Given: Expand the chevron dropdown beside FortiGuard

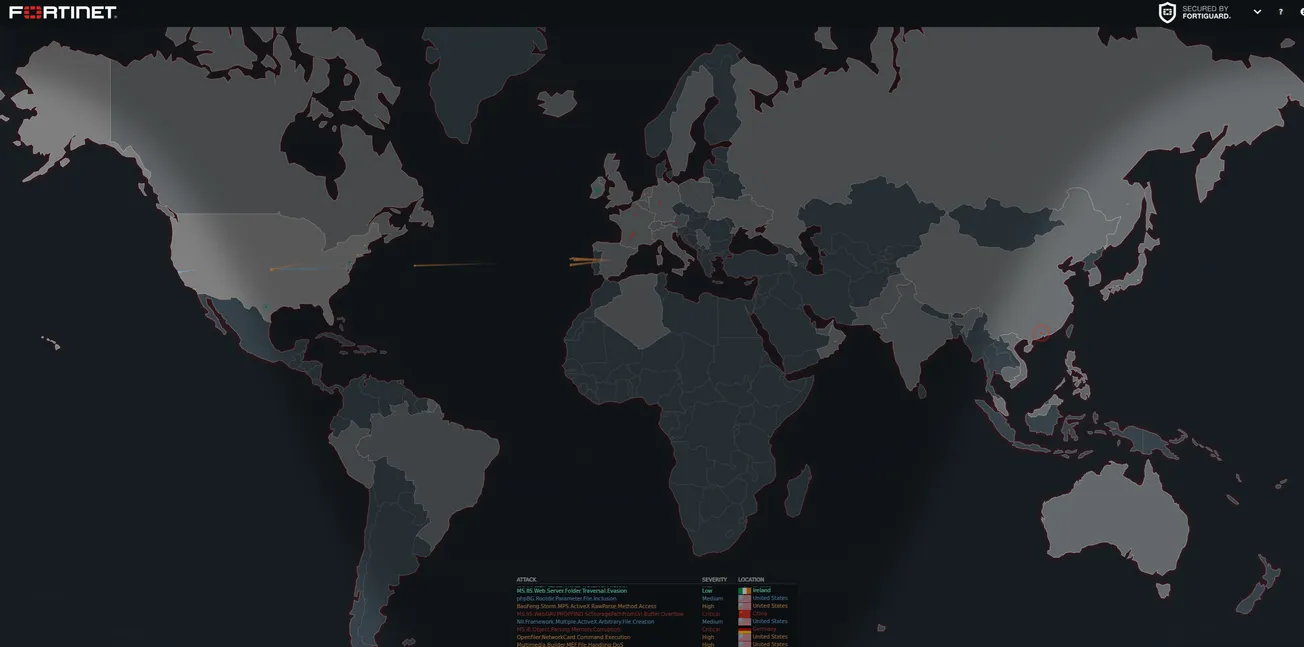Looking at the screenshot, I should pyautogui.click(x=1257, y=13).
